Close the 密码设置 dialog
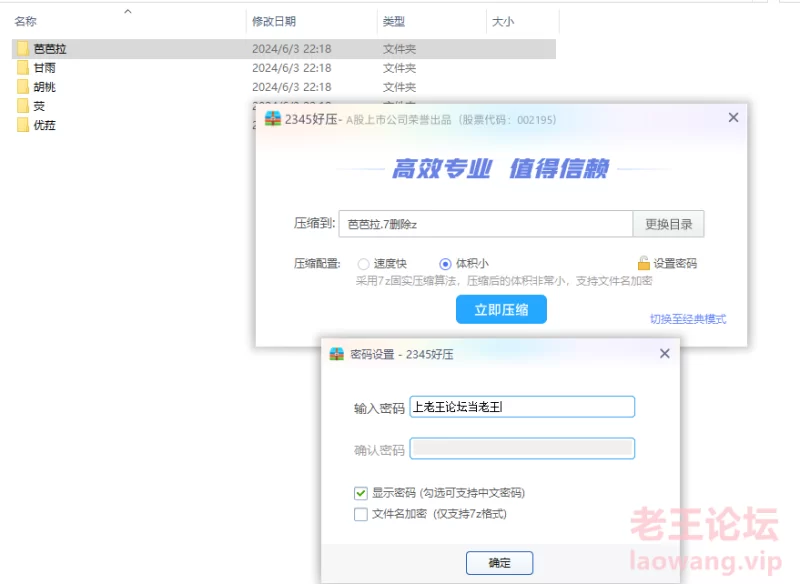The image size is (800, 584). [x=664, y=353]
